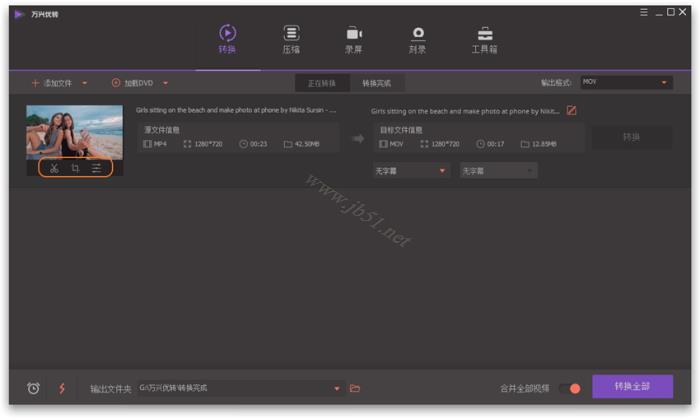
Task: Open output folder via folder icon
Action: pyautogui.click(x=355, y=388)
